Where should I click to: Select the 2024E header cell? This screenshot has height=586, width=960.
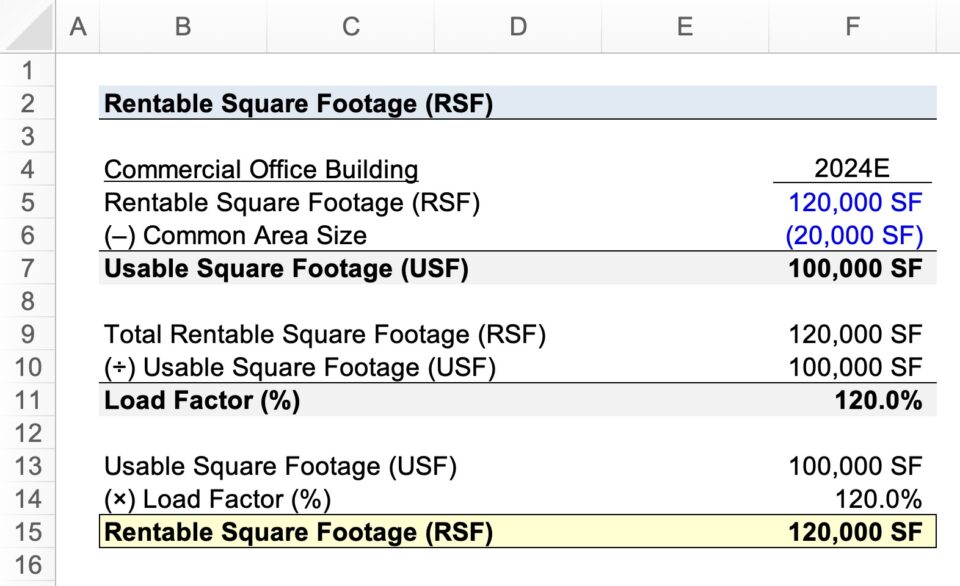851,169
